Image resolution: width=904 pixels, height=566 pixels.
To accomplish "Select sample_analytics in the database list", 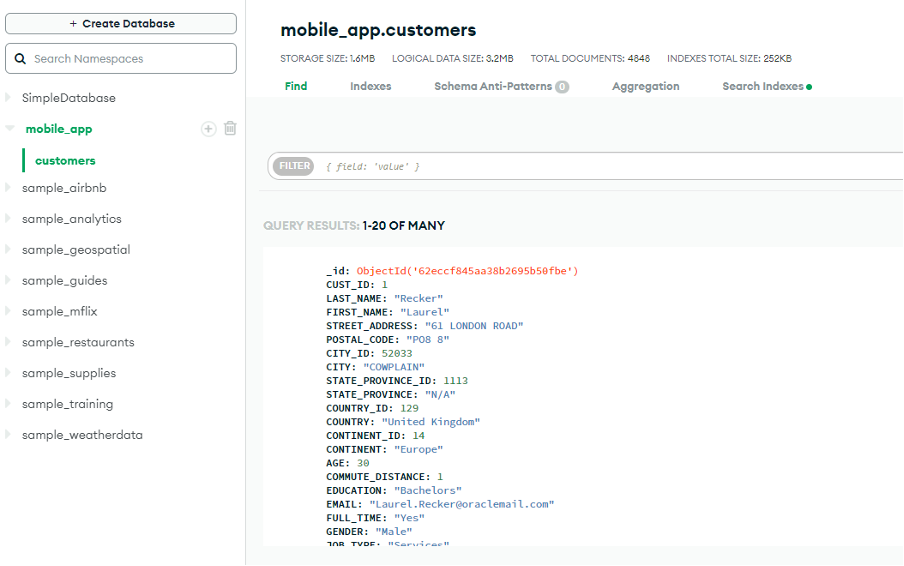I will tap(71, 219).
